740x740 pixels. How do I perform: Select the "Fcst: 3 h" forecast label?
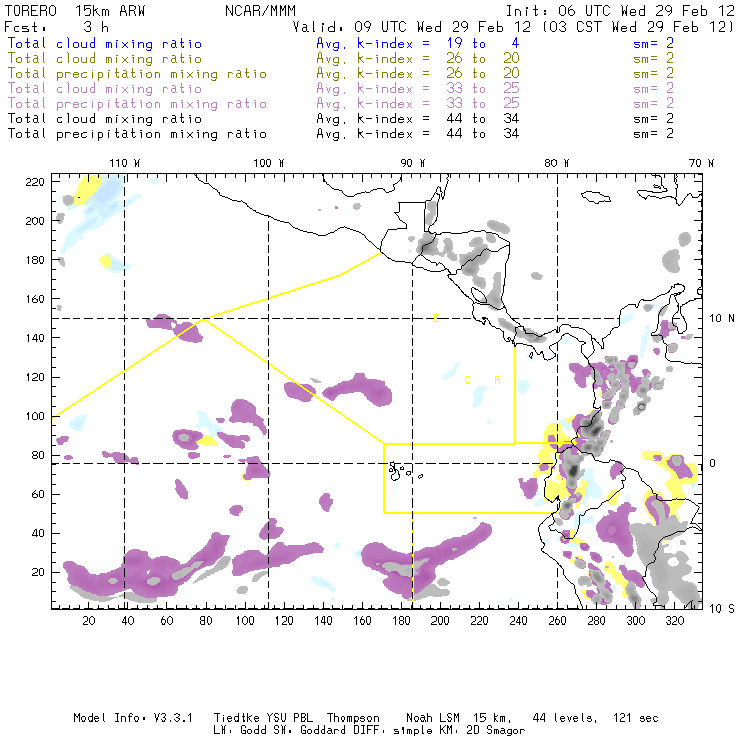click(57, 27)
